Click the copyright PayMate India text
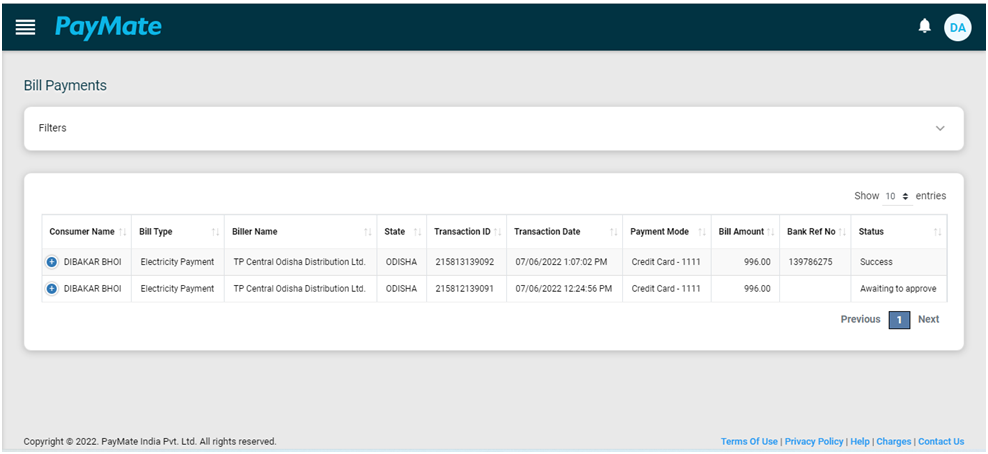This screenshot has width=988, height=454. [150, 441]
